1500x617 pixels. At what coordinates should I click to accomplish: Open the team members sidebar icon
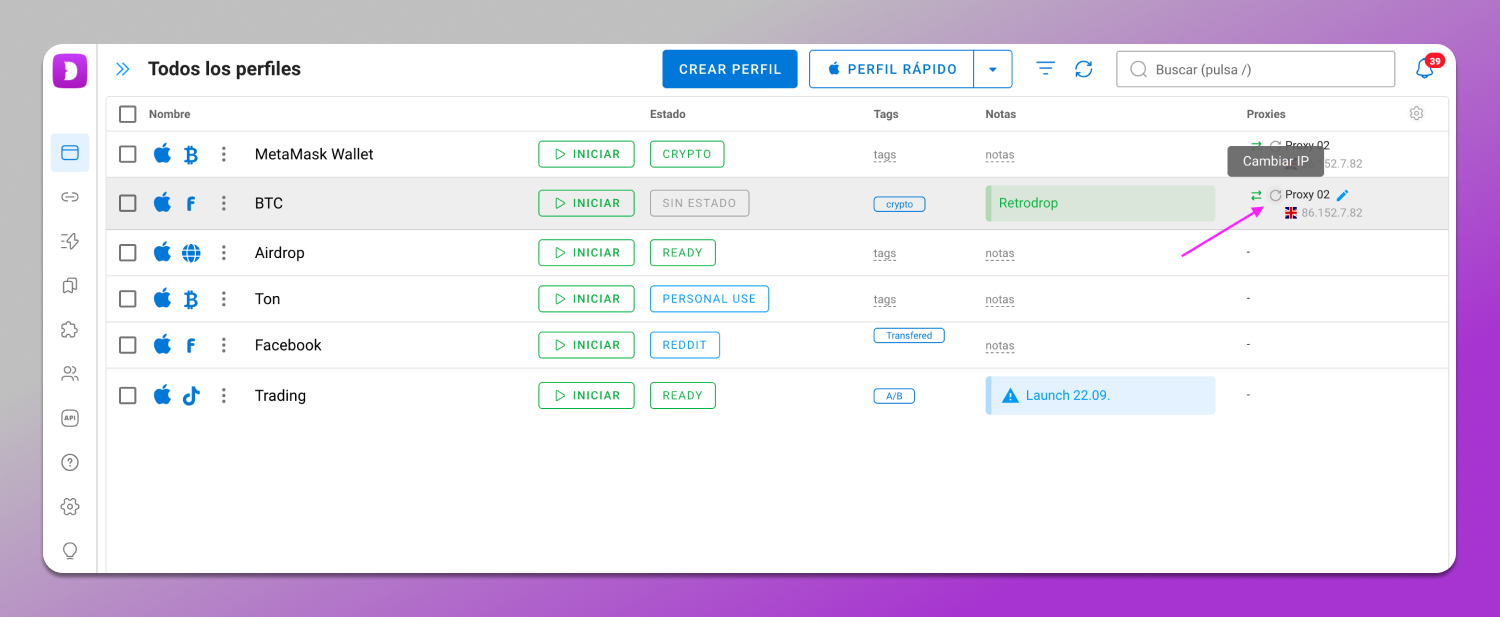point(70,374)
